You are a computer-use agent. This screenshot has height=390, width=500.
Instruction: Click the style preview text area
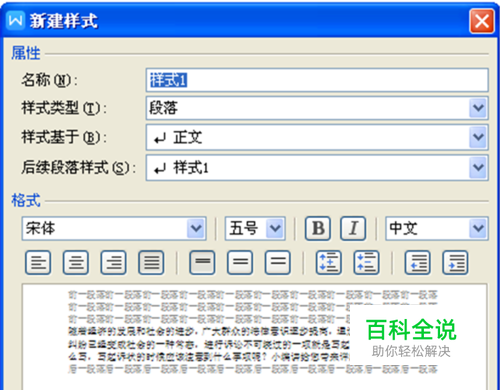(x=254, y=337)
